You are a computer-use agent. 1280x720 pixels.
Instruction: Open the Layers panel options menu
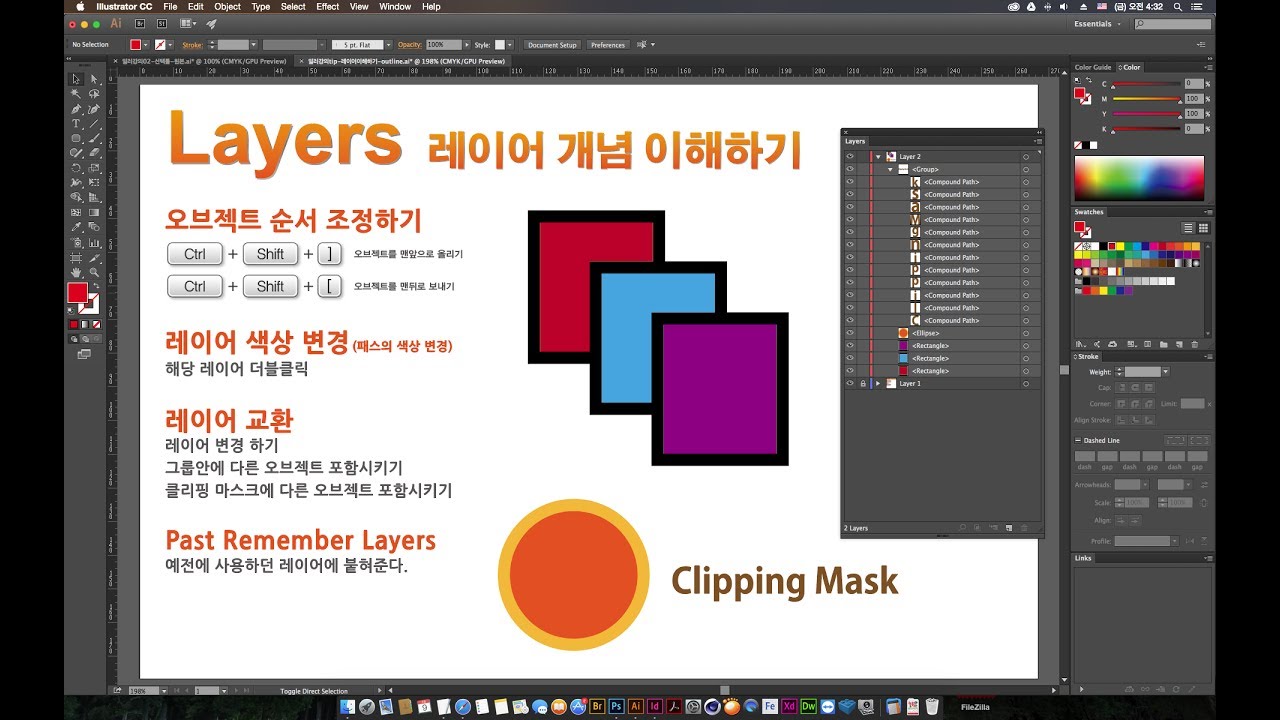click(1038, 142)
